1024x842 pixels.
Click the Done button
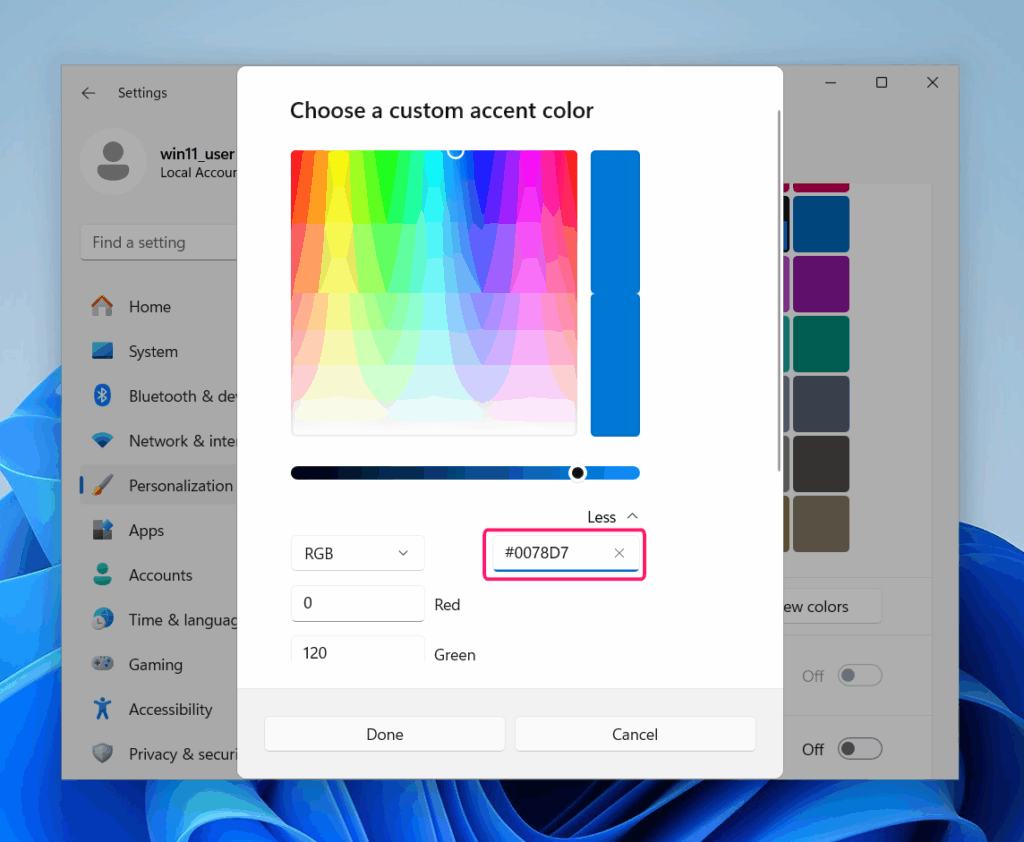385,734
